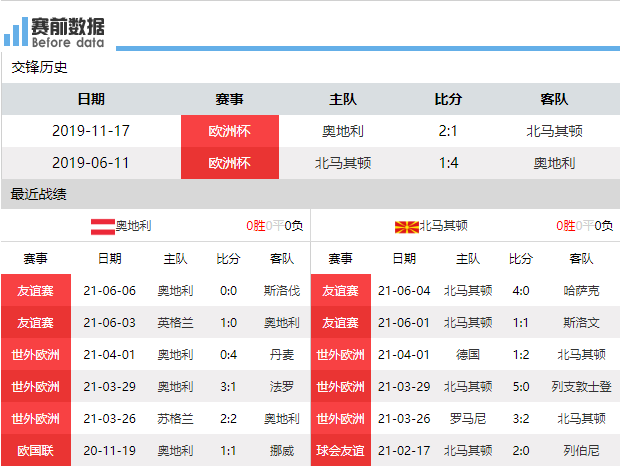Click the 日期 header in the head-to-head table

click(91, 99)
